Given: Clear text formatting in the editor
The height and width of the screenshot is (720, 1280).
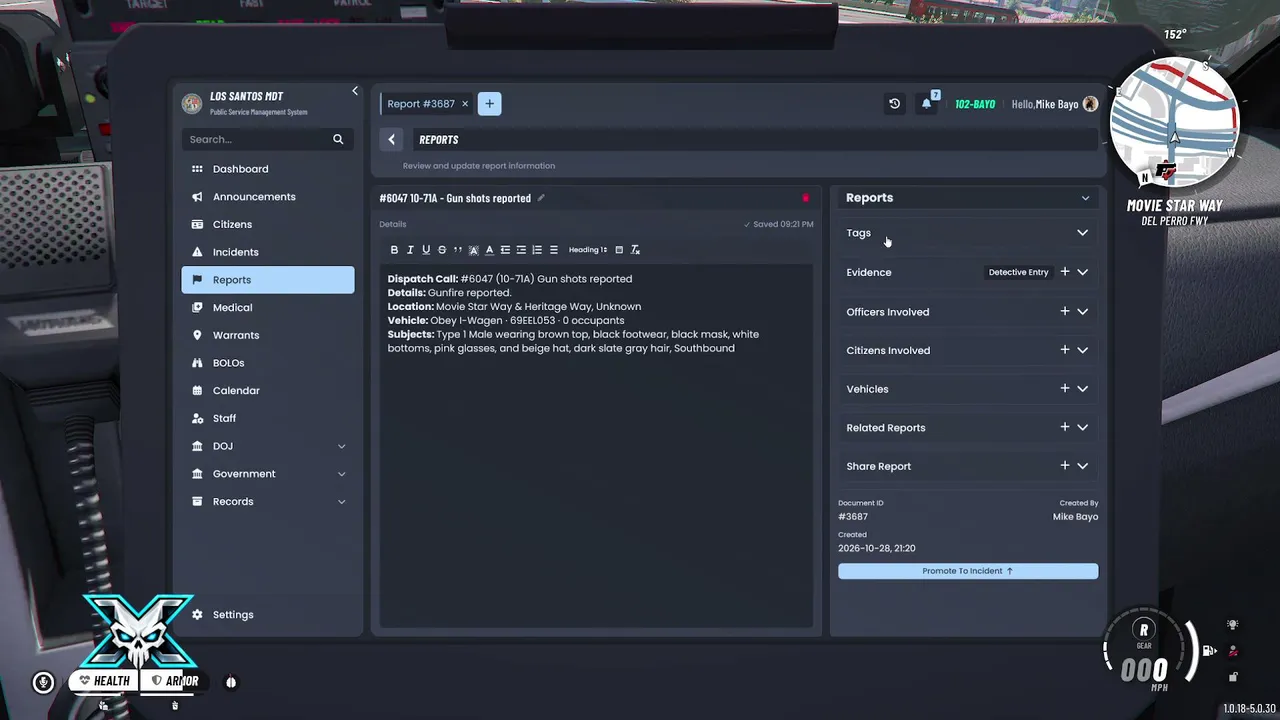Looking at the screenshot, I should pyautogui.click(x=635, y=250).
